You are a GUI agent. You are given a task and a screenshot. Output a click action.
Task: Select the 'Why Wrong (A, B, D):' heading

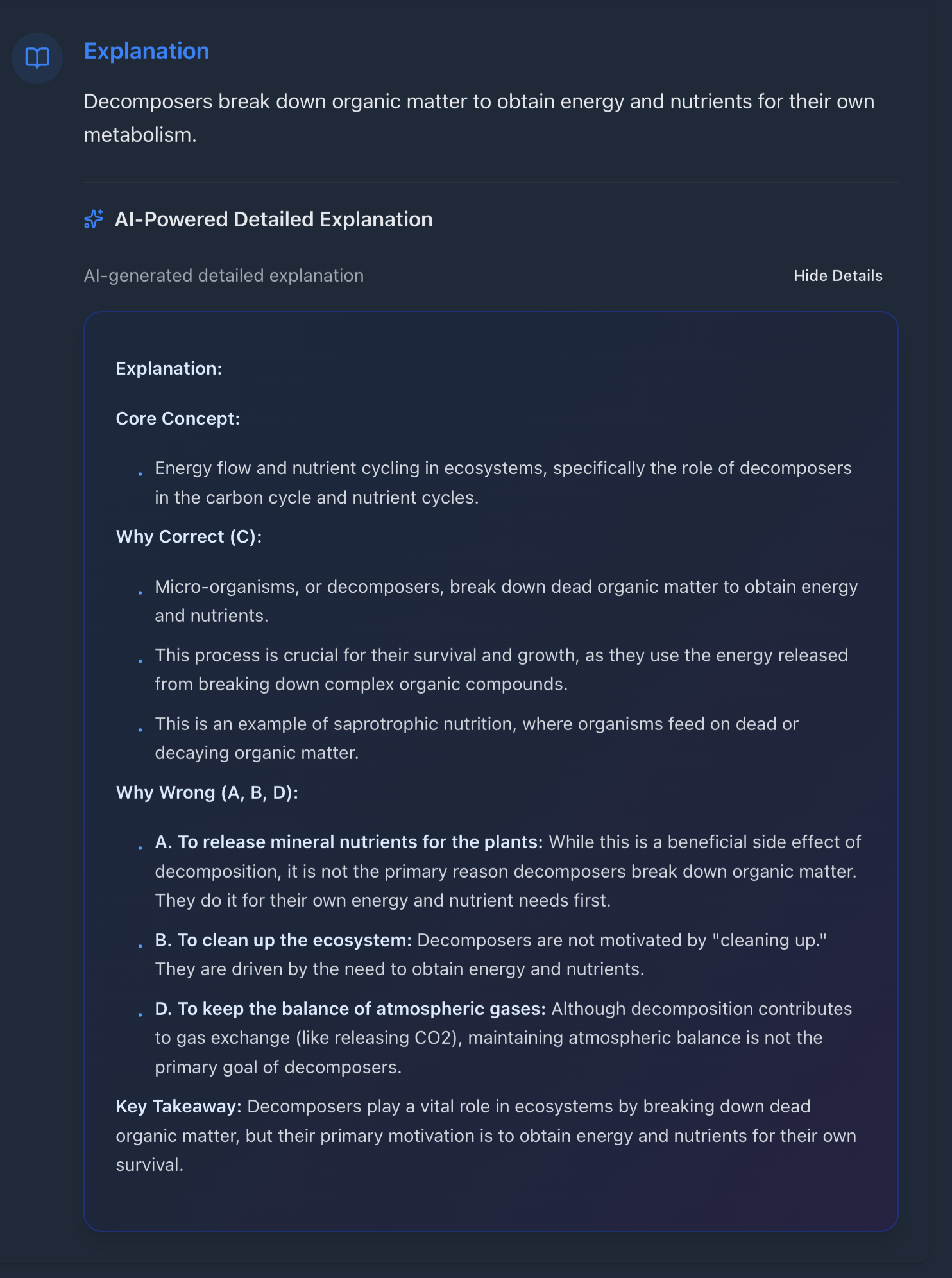pos(207,793)
